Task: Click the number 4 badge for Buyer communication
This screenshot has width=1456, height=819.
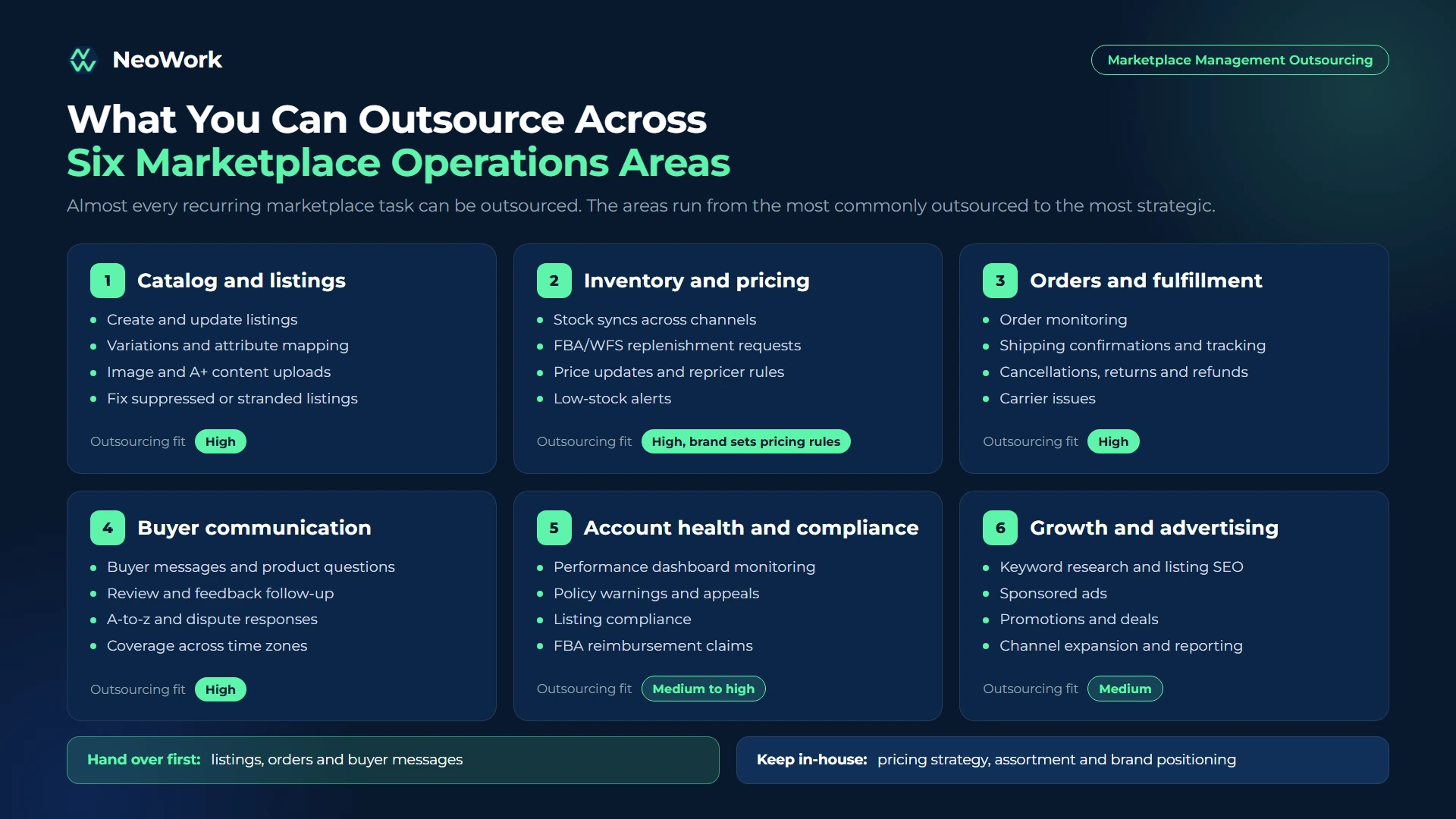Action: [108, 528]
